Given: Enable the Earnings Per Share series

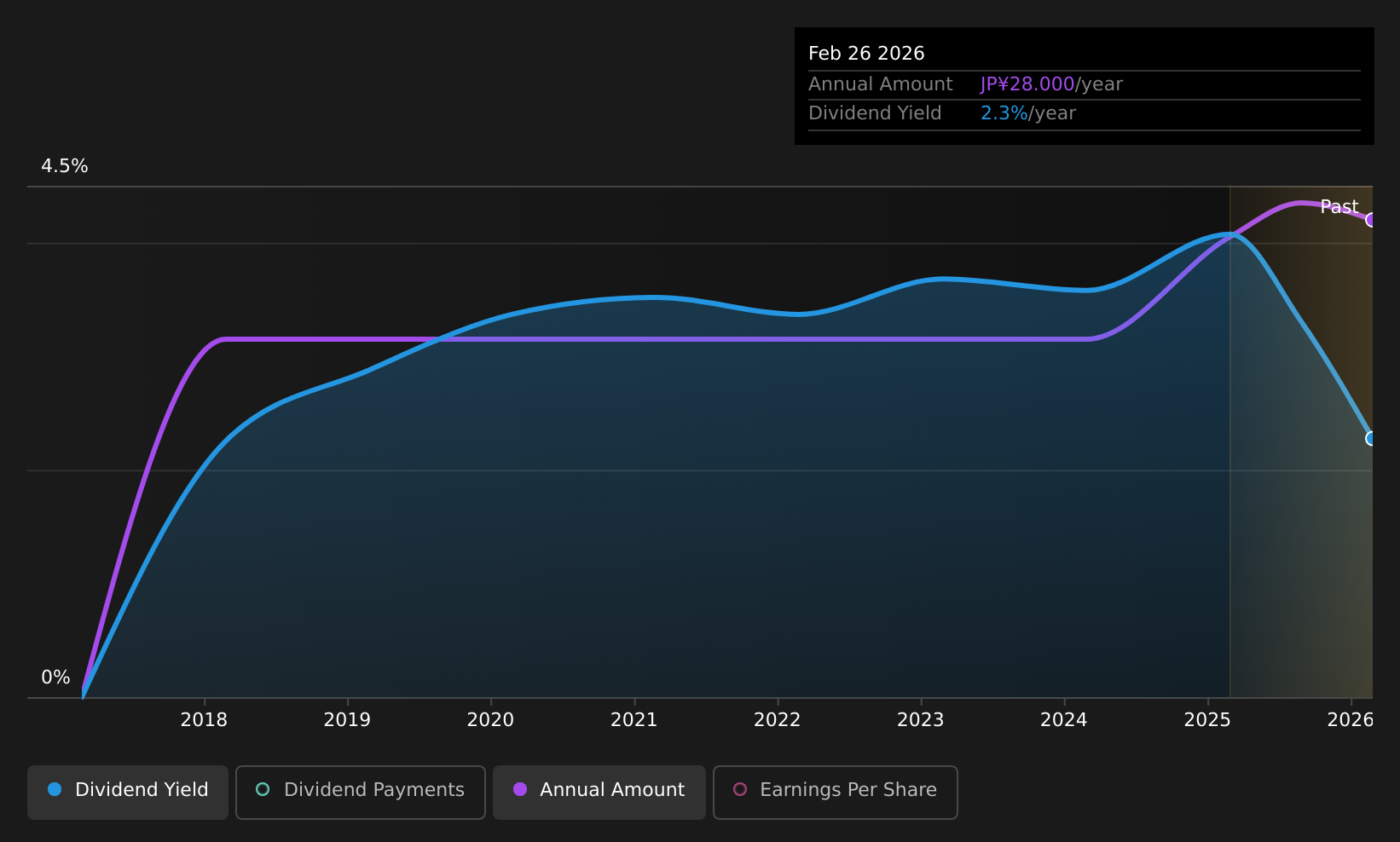Looking at the screenshot, I should click(x=835, y=793).
